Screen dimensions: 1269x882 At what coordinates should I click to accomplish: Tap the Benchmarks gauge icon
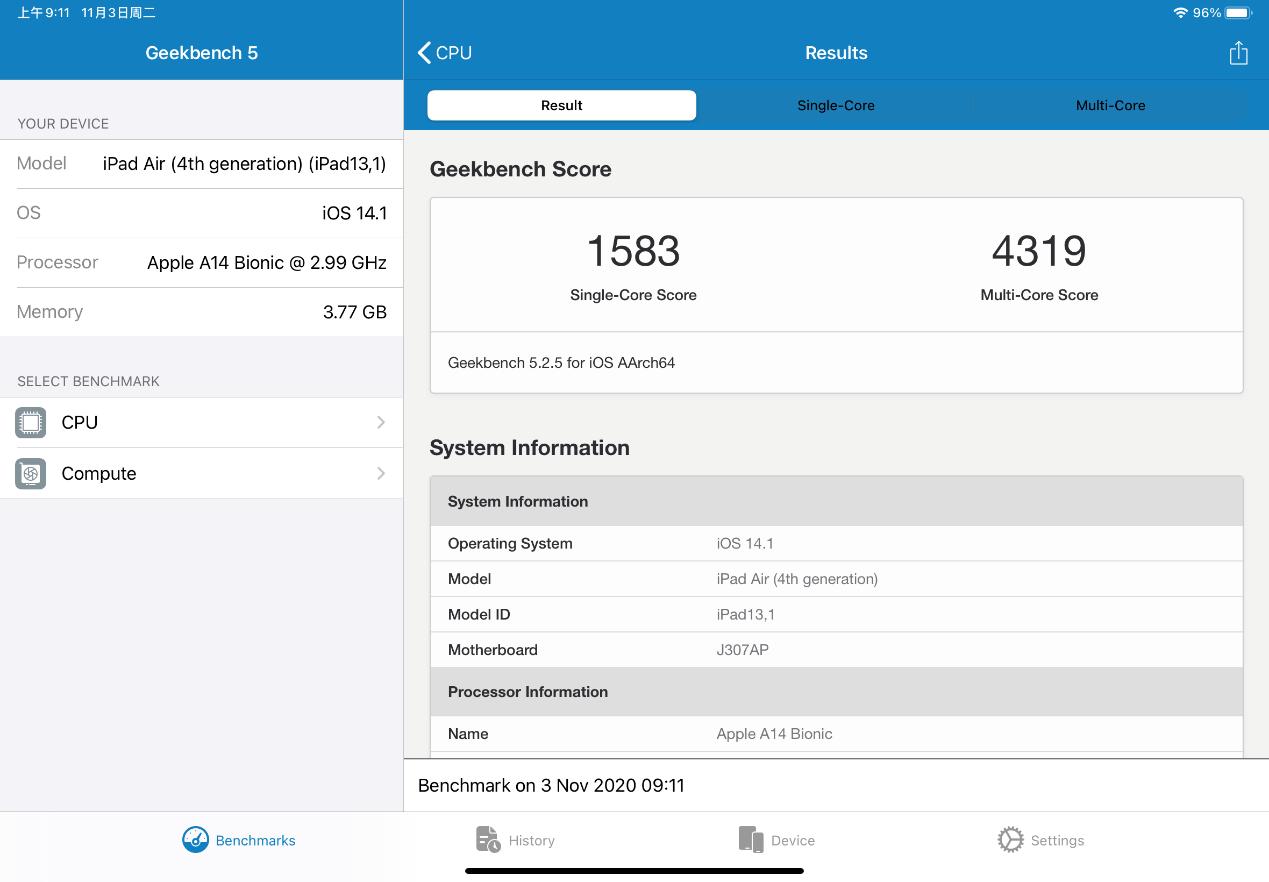195,840
